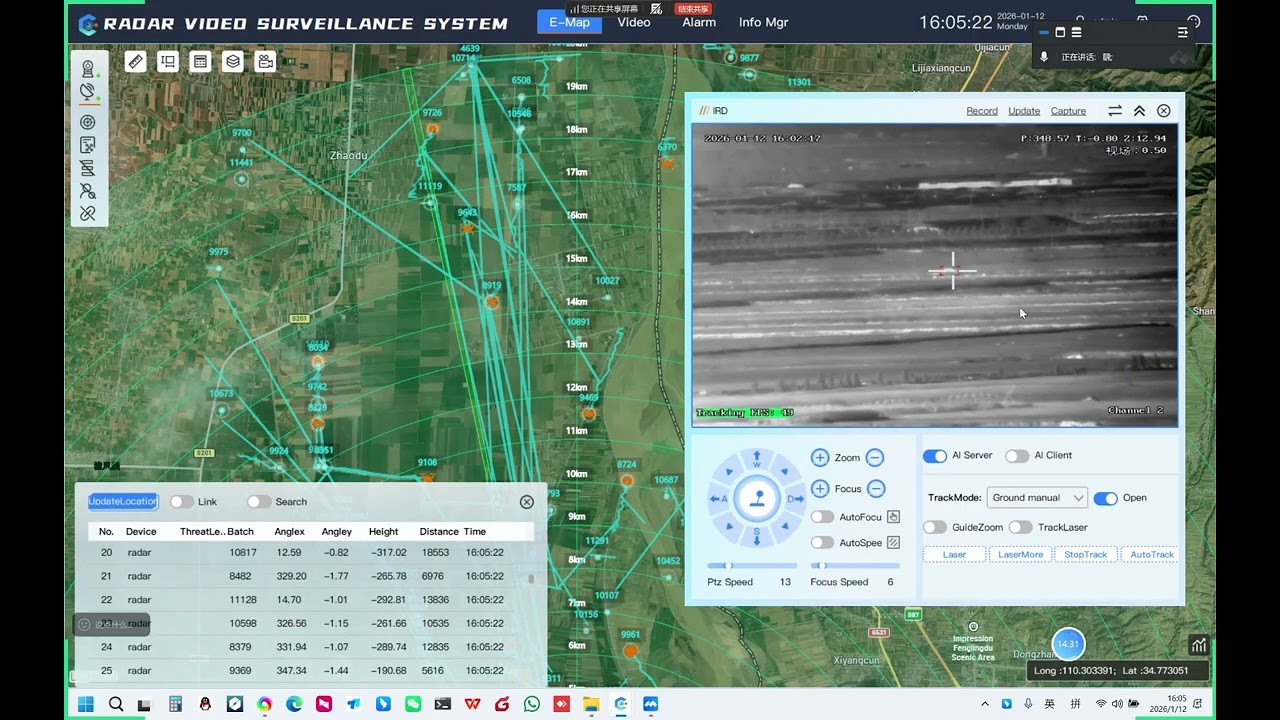The image size is (1280, 720).
Task: Collapse IRD panel with double chevron
Action: [1139, 111]
